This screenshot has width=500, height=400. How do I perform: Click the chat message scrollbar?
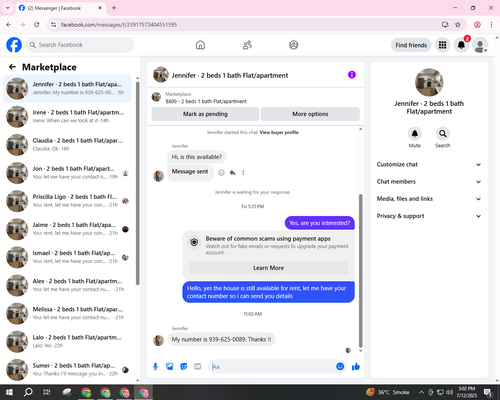click(360, 270)
